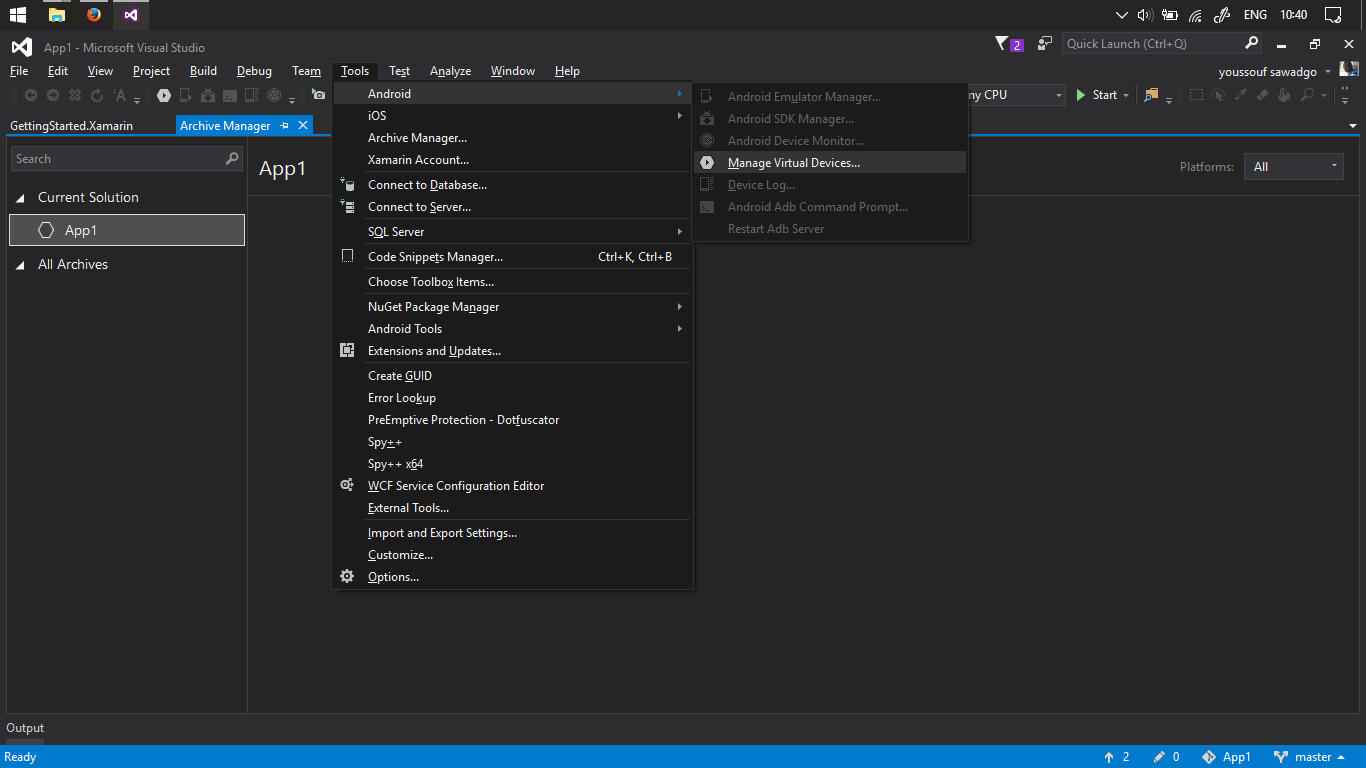Click the volume icon in system tray
This screenshot has height=768, width=1366.
(1145, 15)
